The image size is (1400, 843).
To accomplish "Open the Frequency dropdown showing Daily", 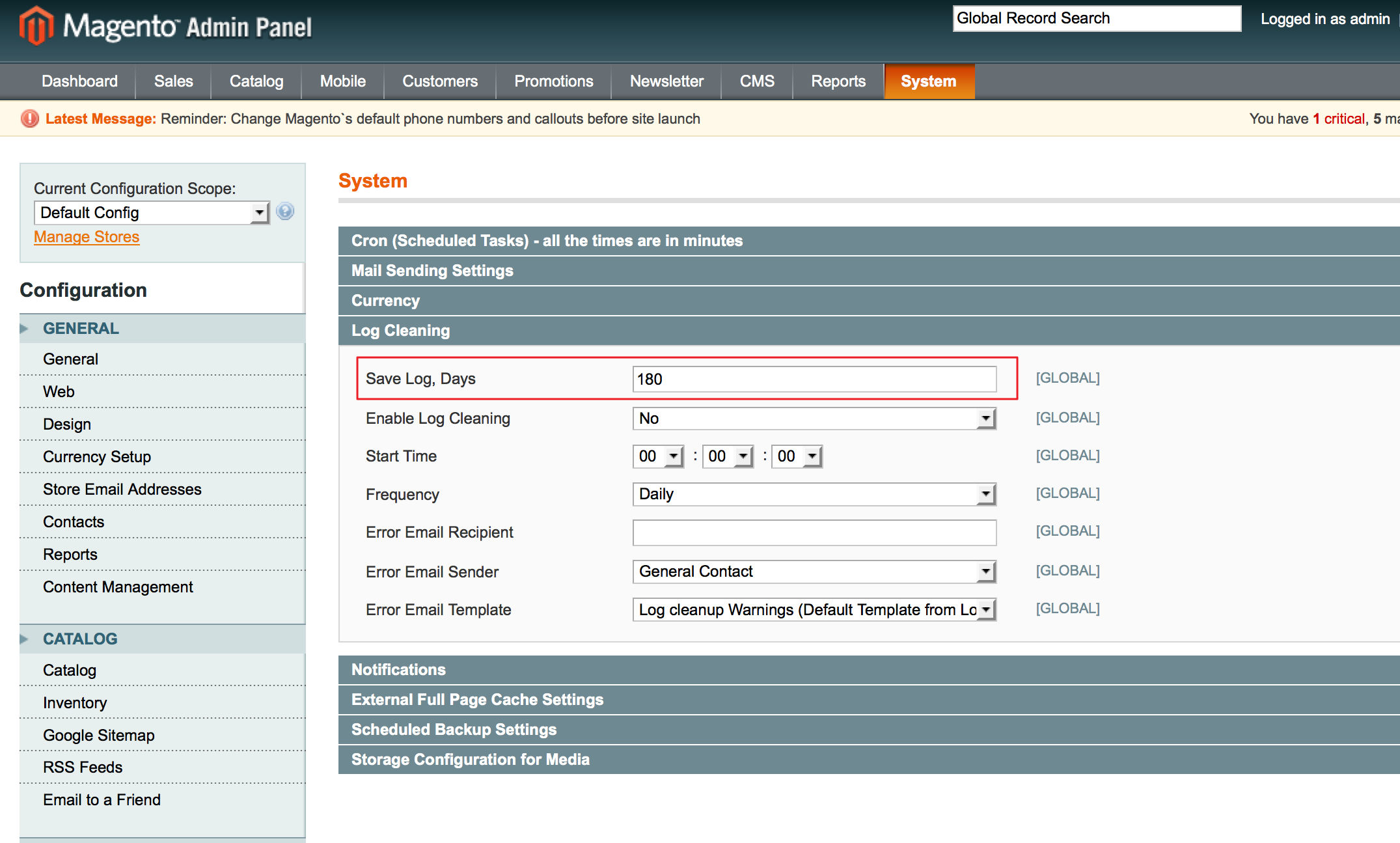I will [x=986, y=494].
